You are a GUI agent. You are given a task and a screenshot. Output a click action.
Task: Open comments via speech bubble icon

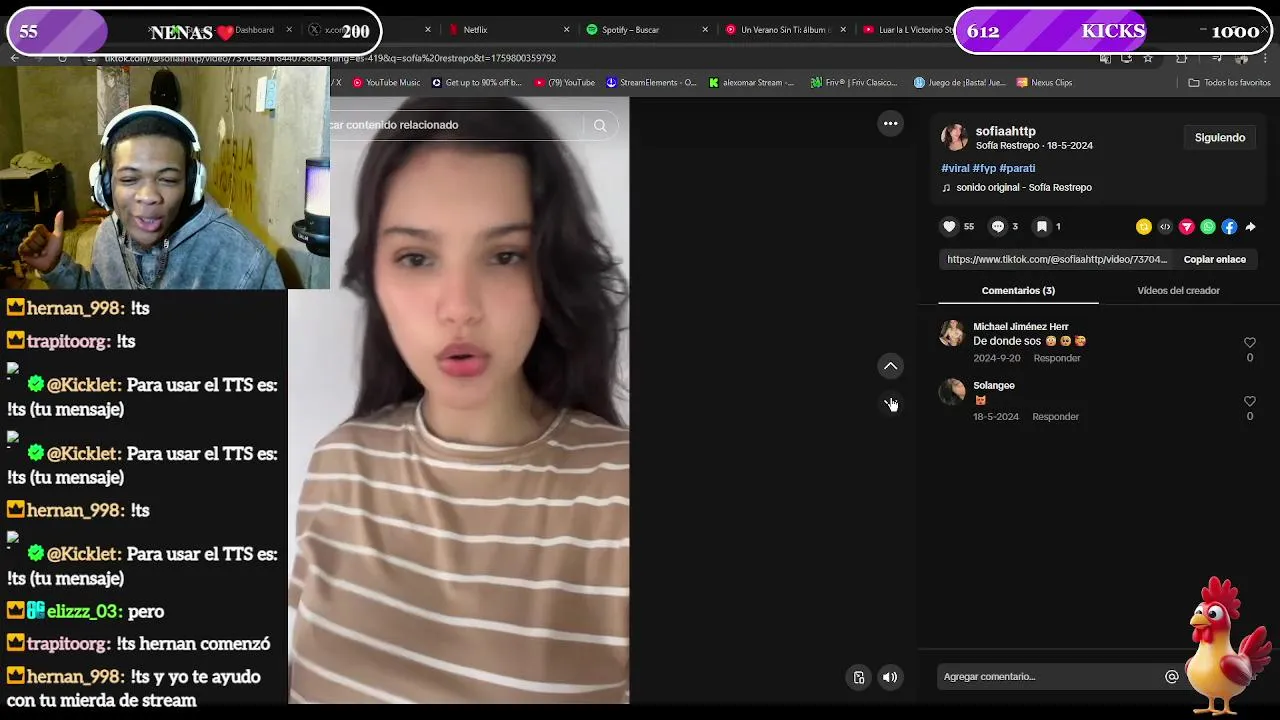tap(997, 227)
